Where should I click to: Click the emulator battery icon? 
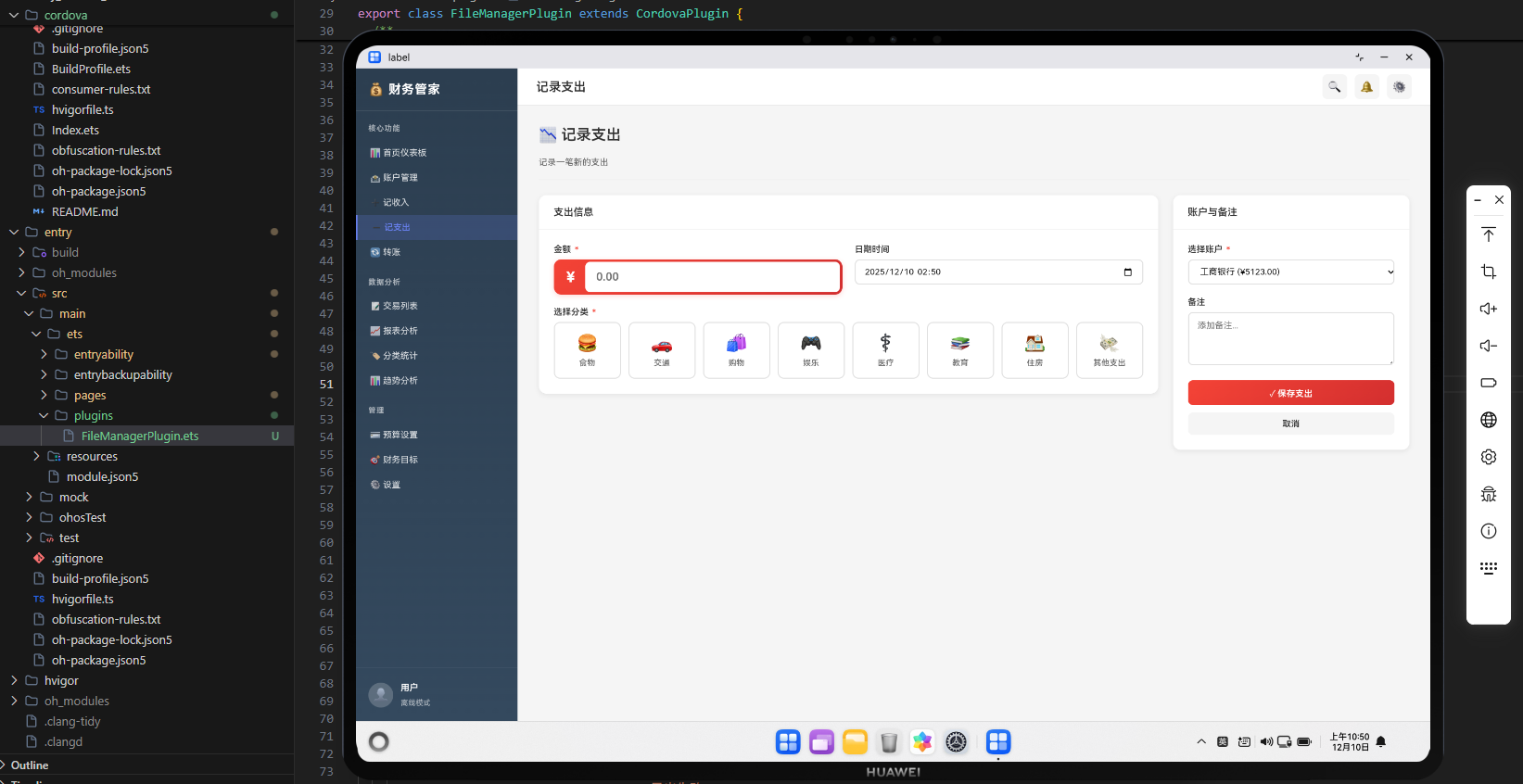1489,383
